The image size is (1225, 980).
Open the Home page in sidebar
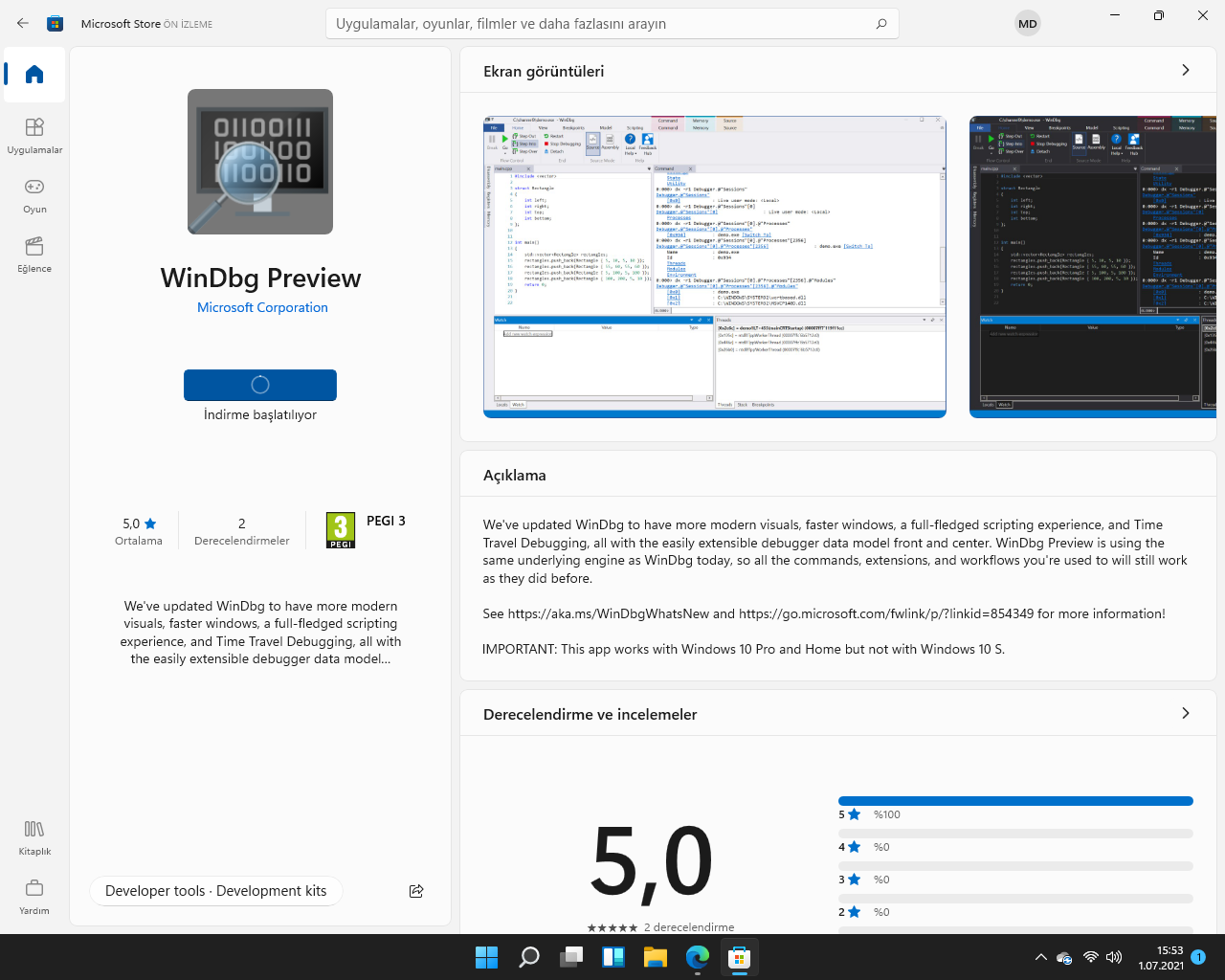(34, 75)
